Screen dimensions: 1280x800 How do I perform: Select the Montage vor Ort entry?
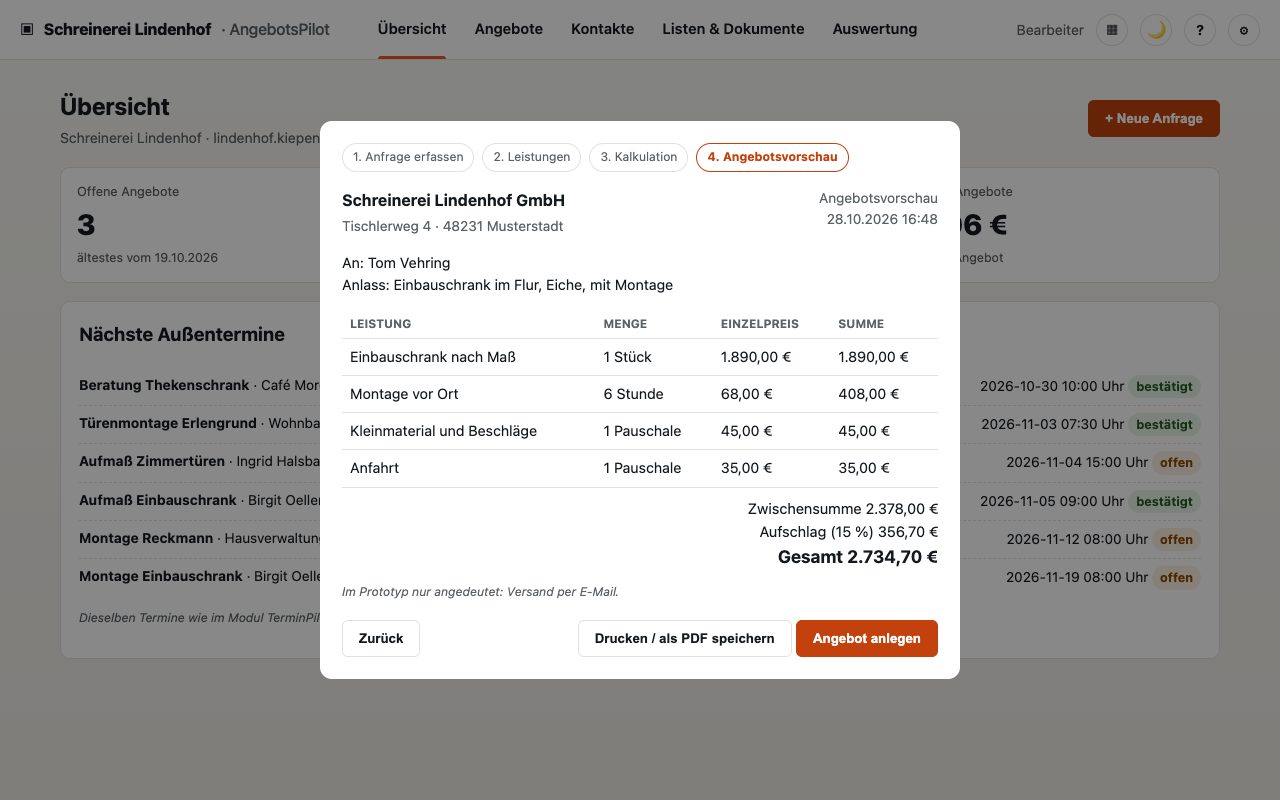click(640, 394)
